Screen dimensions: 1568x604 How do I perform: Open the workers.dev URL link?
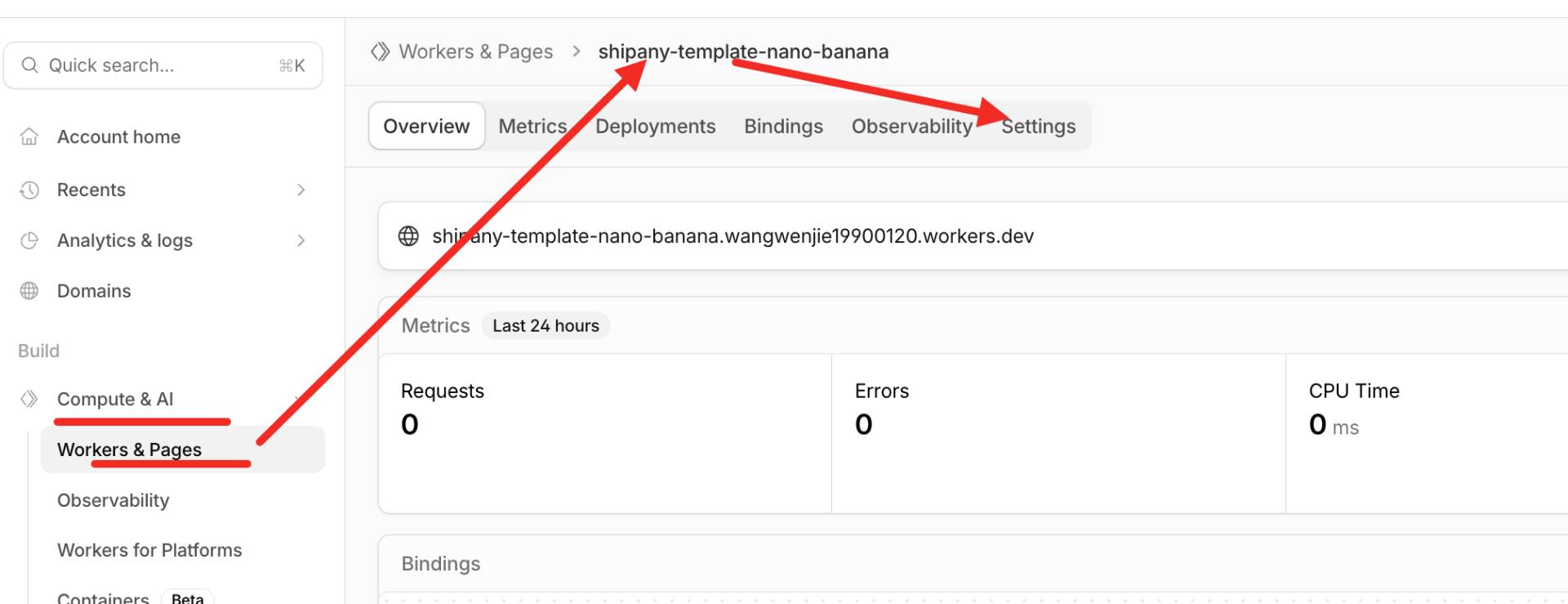[x=733, y=236]
